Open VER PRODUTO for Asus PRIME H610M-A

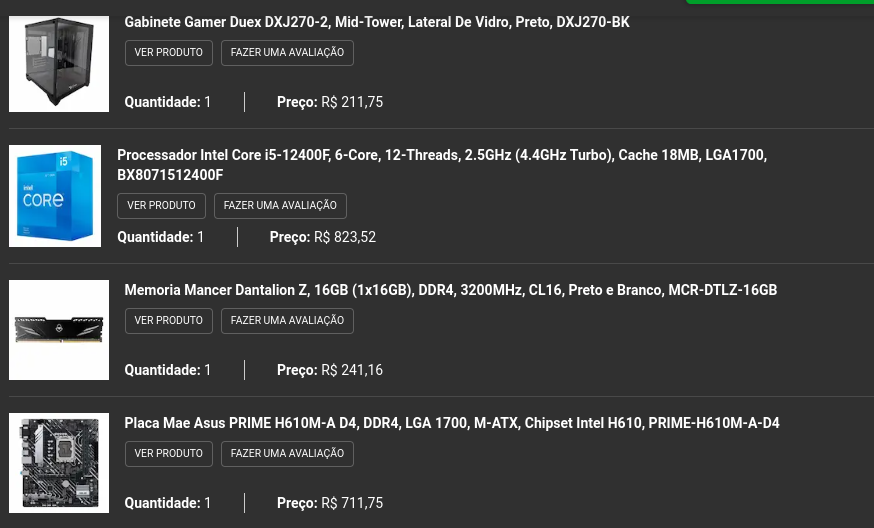pos(169,454)
